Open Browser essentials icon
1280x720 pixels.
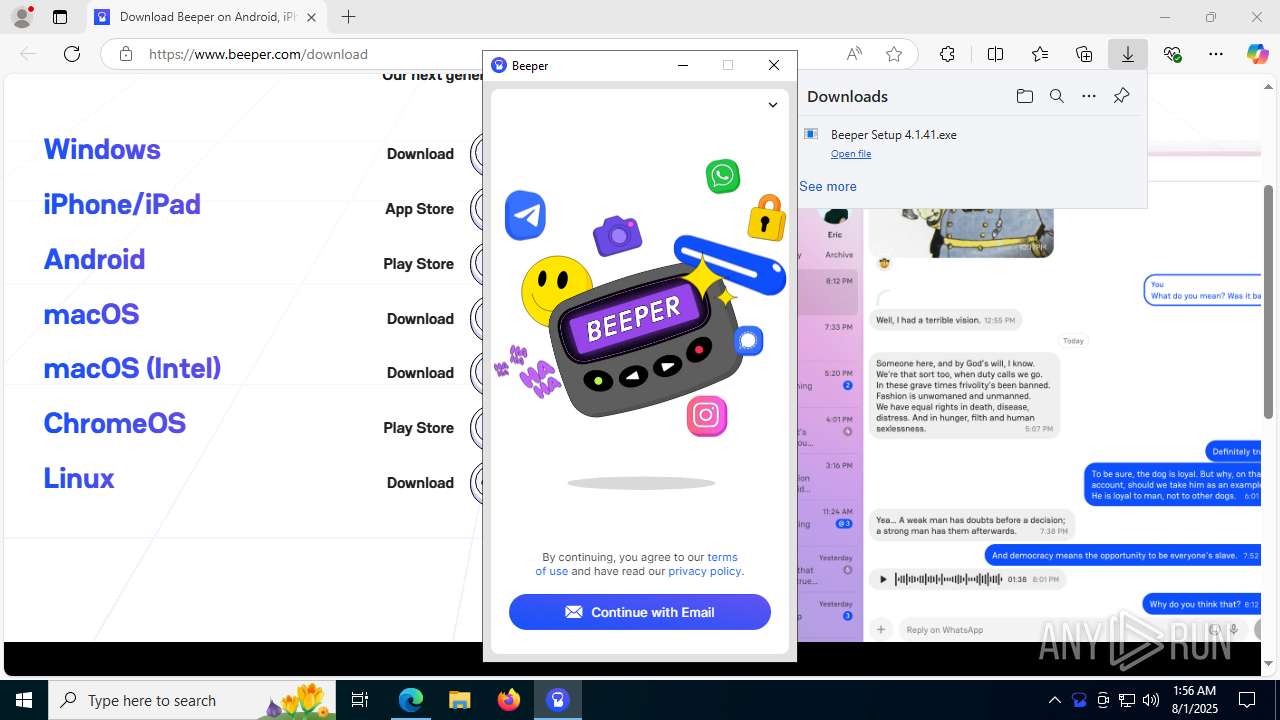[1172, 54]
